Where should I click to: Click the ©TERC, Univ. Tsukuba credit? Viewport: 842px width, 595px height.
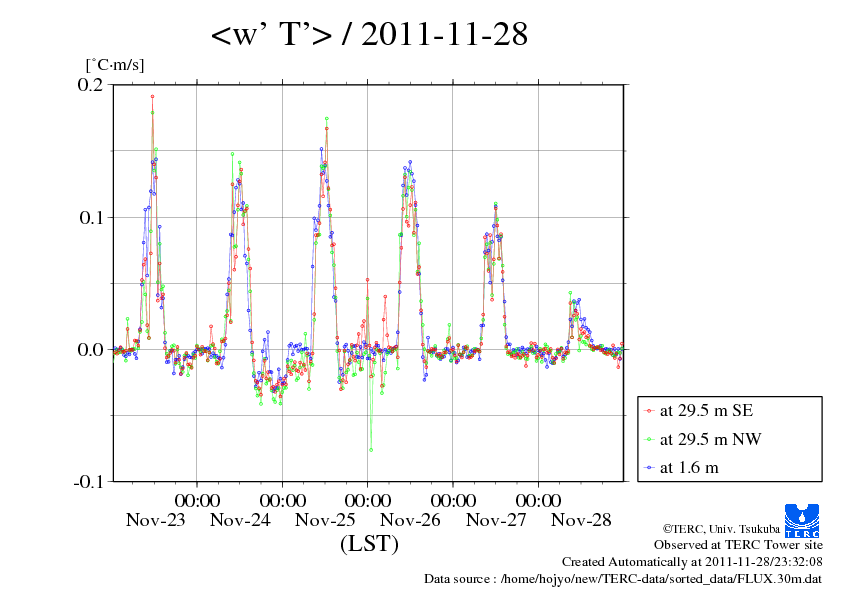pos(721,529)
